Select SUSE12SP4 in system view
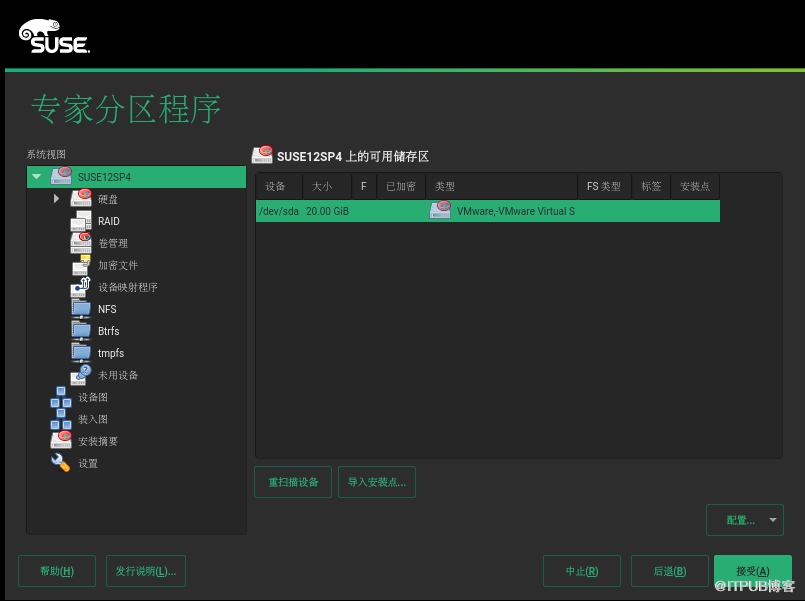The image size is (805, 601). coord(136,177)
